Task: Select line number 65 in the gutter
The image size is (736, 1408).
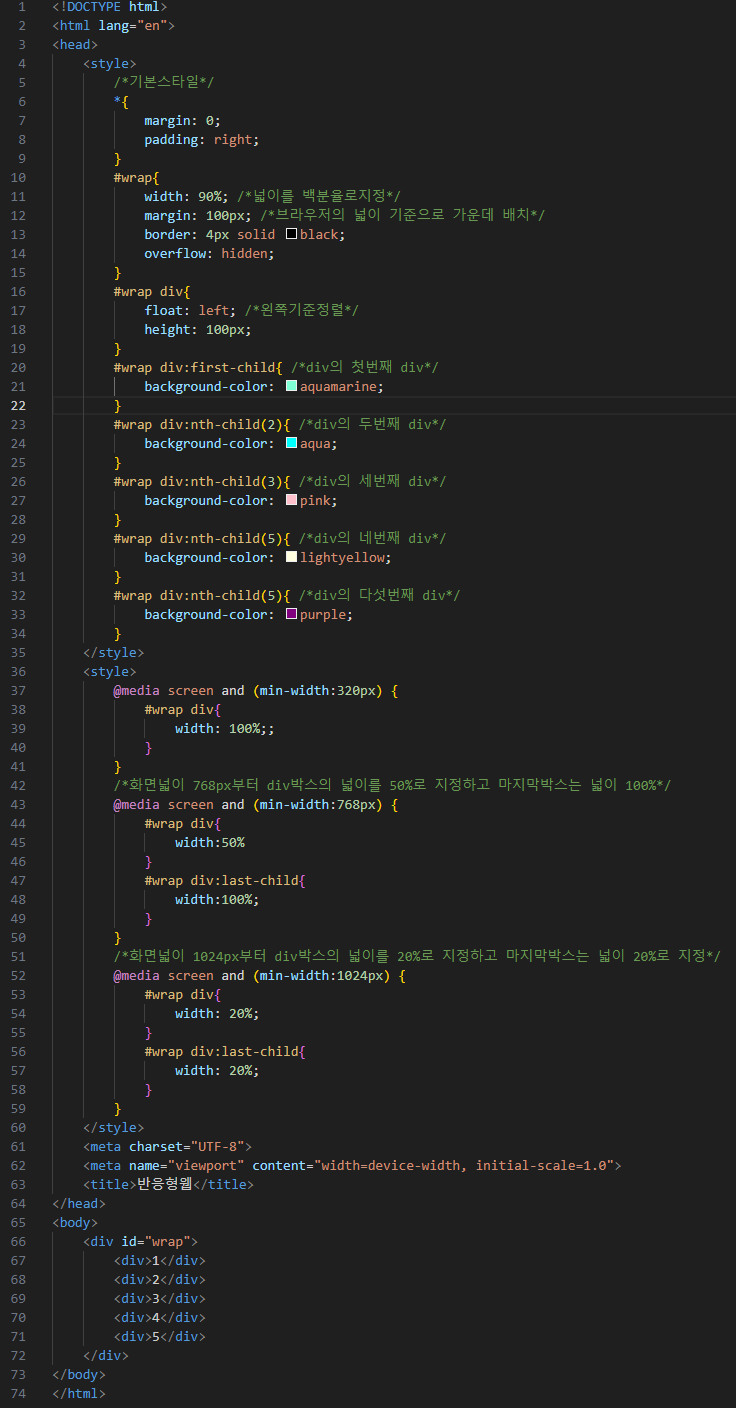Action: pos(20,1222)
